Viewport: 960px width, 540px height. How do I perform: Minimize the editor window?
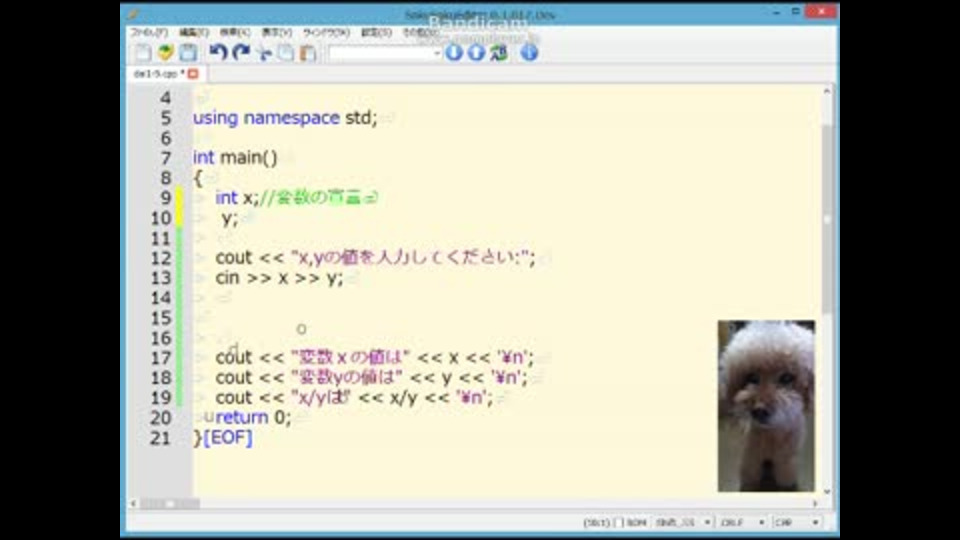[776, 12]
